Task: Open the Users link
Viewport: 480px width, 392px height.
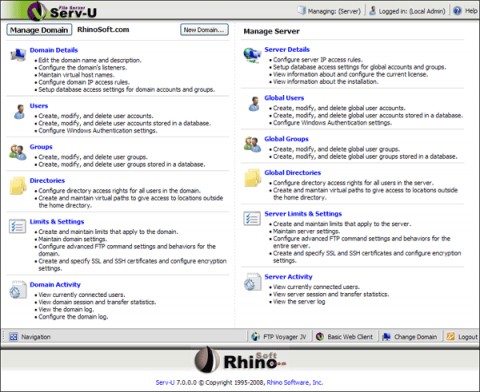Action: tap(39, 106)
